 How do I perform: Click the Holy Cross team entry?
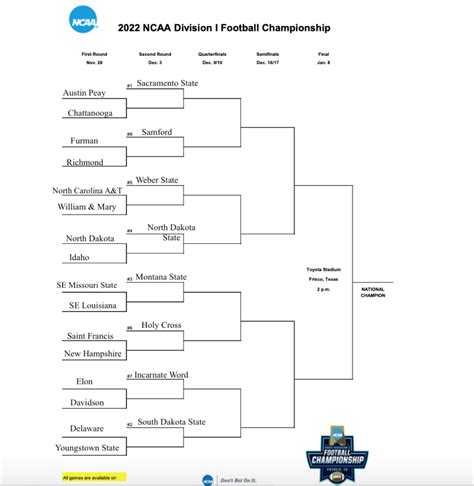click(x=161, y=325)
